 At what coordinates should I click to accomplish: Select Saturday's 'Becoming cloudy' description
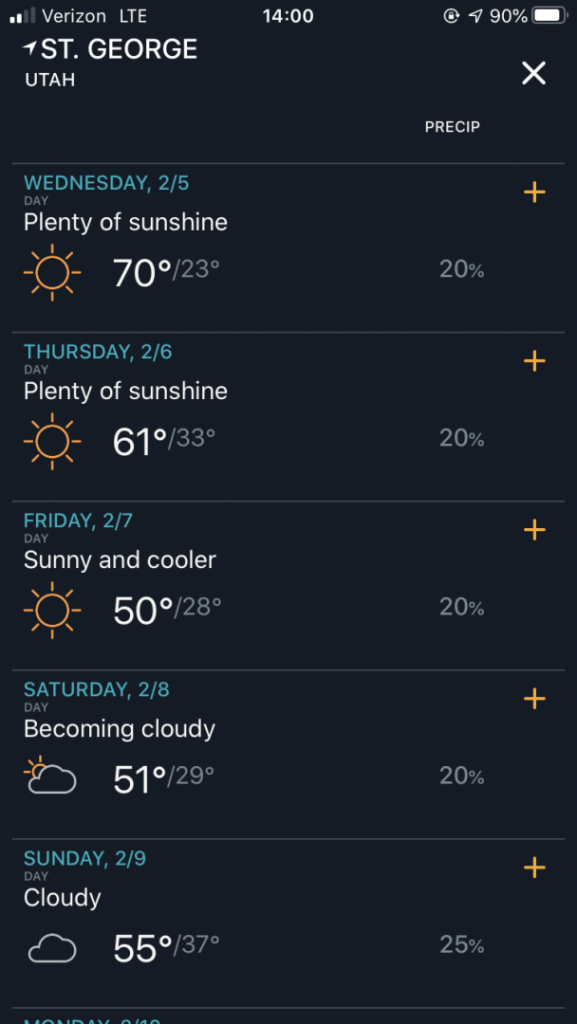tap(119, 729)
